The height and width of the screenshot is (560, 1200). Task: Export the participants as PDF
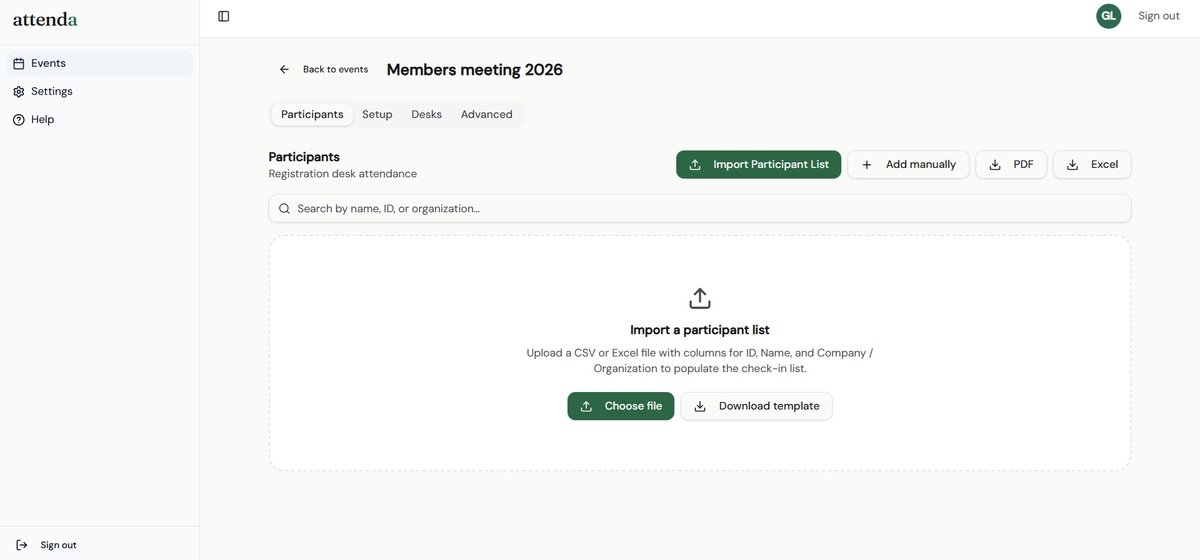(1011, 164)
